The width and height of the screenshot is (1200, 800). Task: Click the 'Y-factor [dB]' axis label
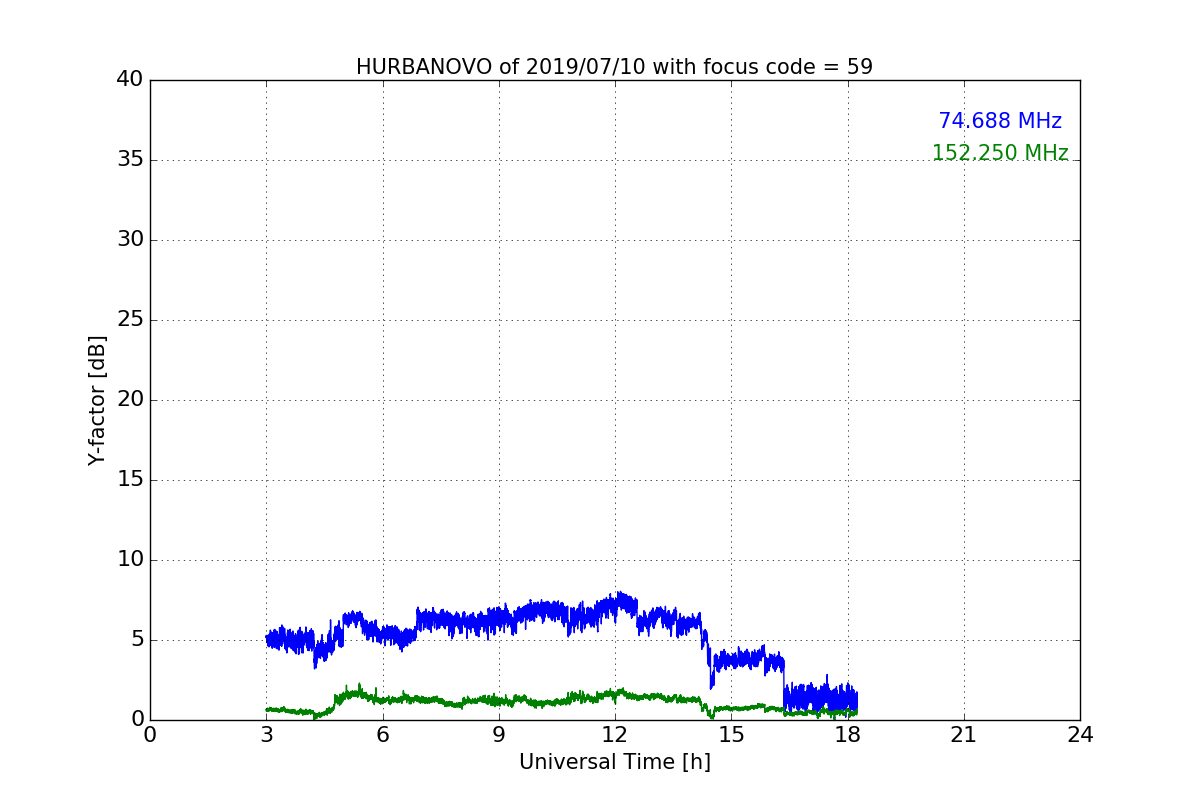(x=97, y=400)
